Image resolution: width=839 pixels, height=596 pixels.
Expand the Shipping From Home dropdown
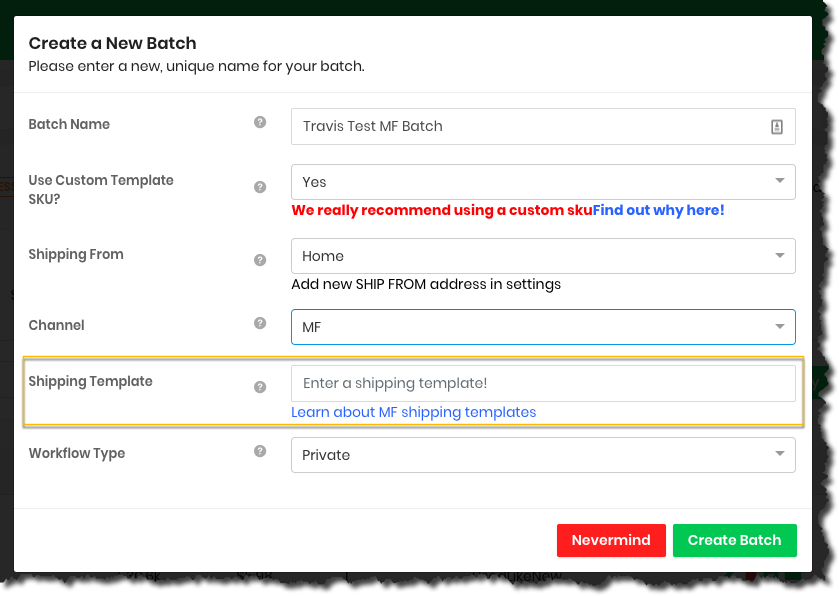click(543, 256)
